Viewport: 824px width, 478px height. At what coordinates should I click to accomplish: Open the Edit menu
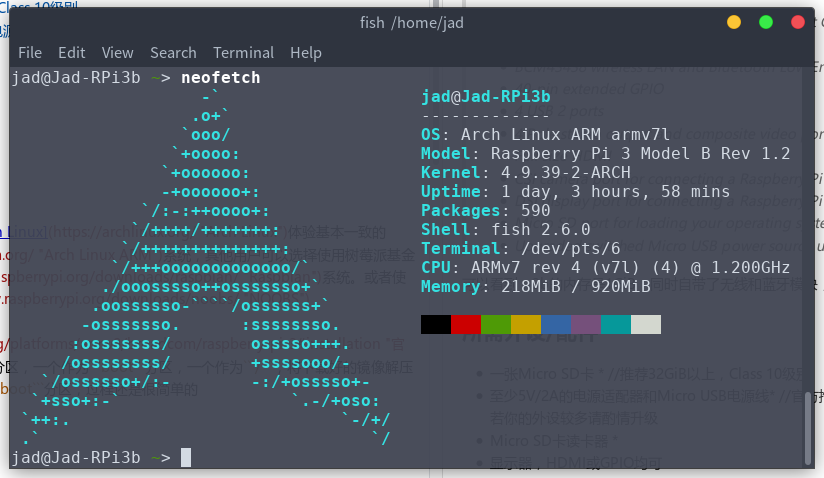pos(71,53)
